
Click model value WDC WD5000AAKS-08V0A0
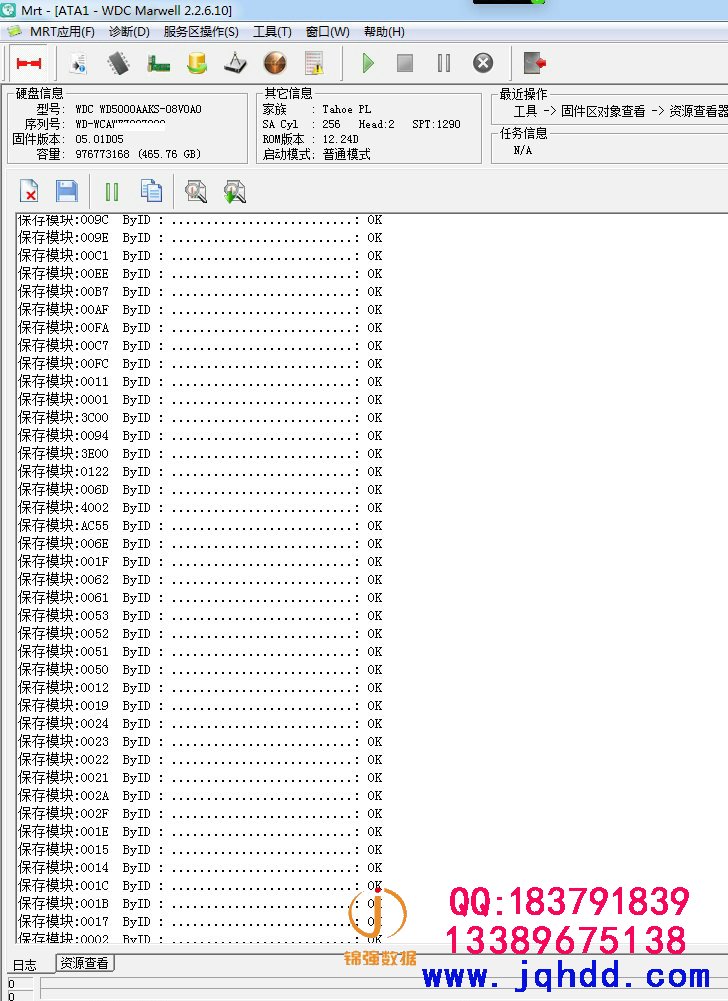139,109
